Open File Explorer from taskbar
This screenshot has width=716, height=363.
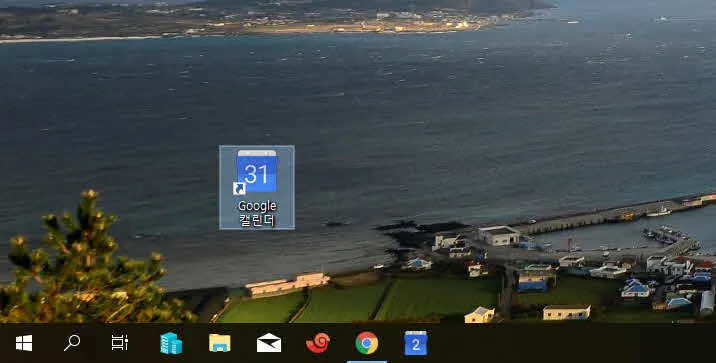coord(220,343)
